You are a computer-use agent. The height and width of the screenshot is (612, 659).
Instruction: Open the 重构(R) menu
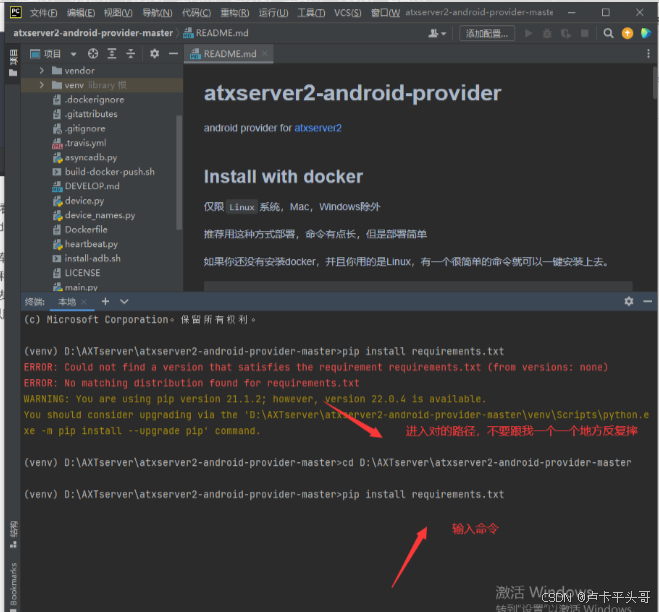coord(235,13)
